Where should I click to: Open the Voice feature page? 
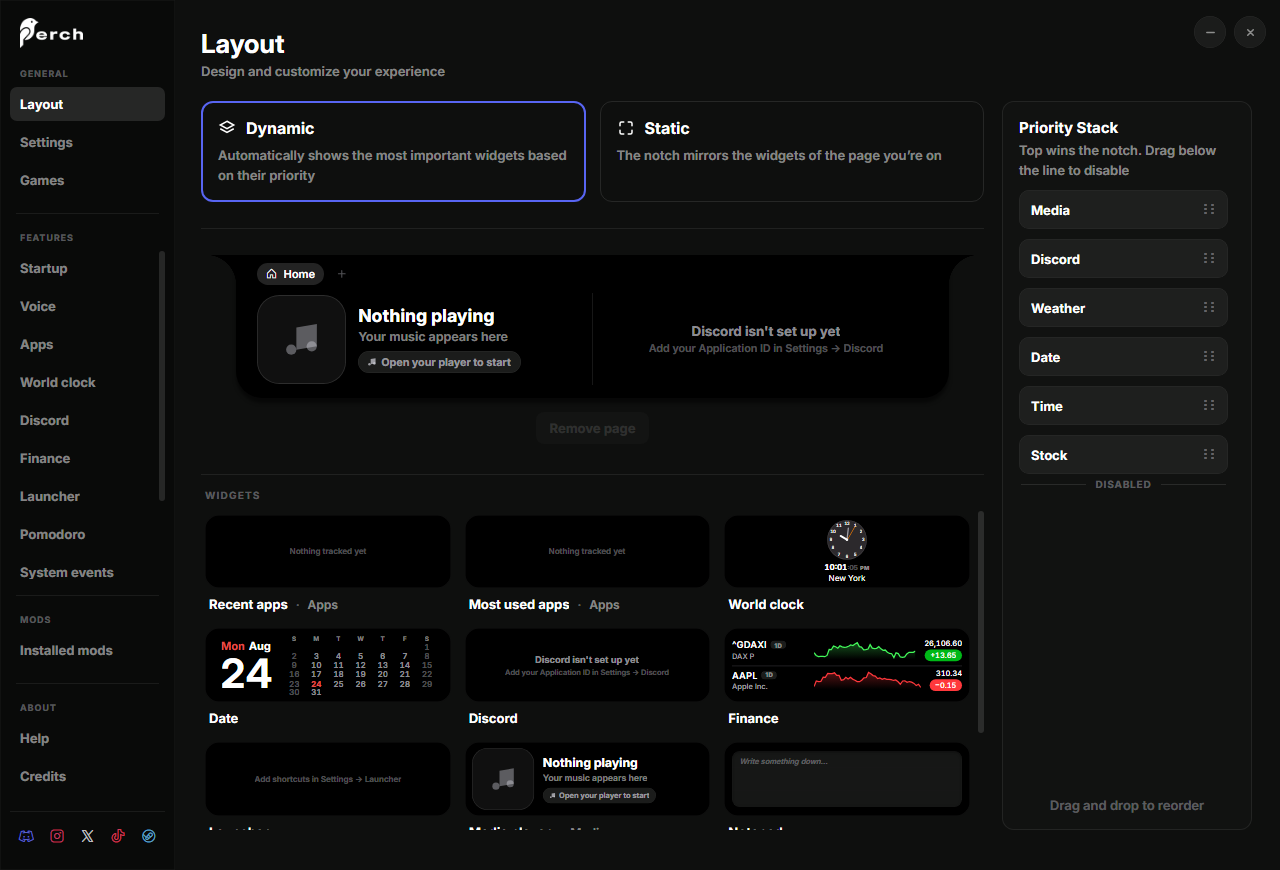pyautogui.click(x=82, y=306)
